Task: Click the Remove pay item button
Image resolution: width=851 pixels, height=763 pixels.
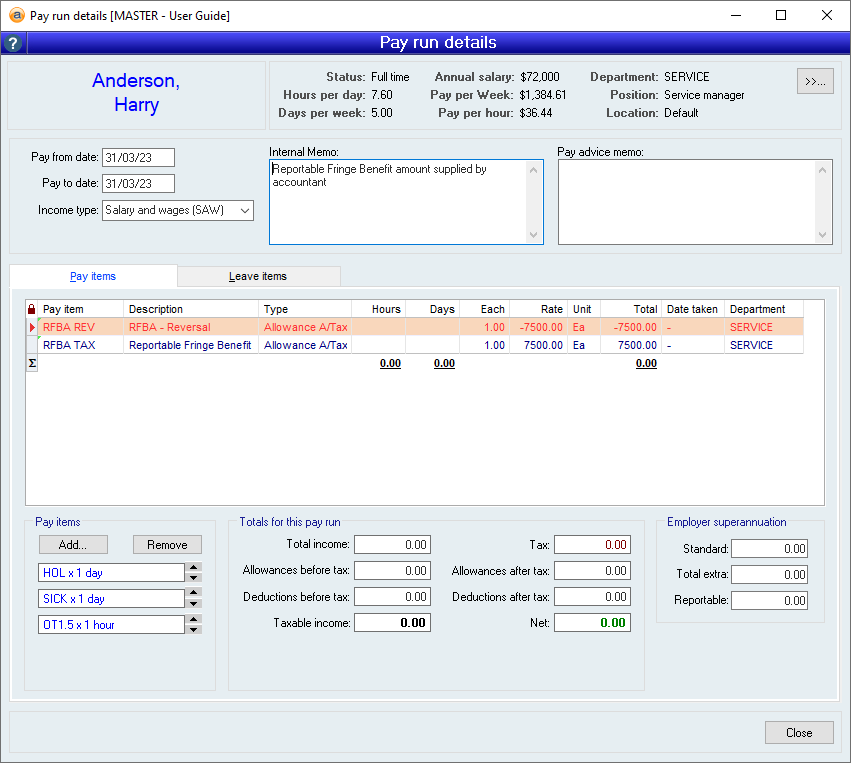Action: coord(167,545)
